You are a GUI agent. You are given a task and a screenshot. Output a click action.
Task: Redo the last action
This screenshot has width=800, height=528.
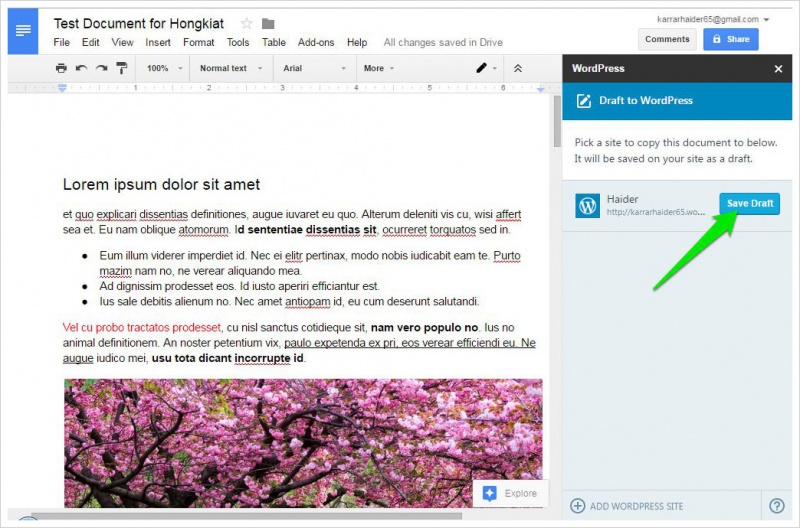(x=102, y=68)
